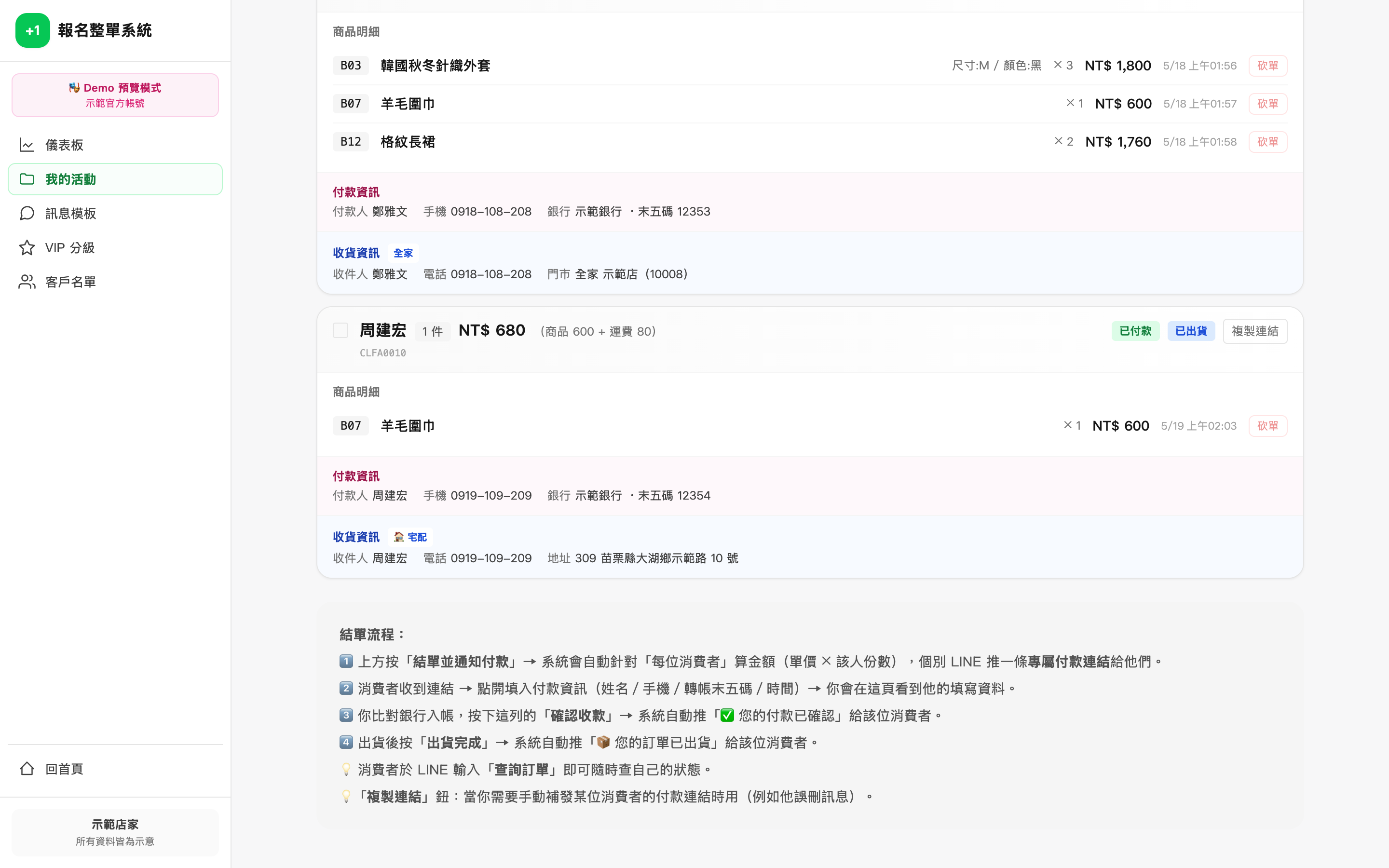Click the 報名整單系統 title
The height and width of the screenshot is (868, 1389).
click(105, 30)
